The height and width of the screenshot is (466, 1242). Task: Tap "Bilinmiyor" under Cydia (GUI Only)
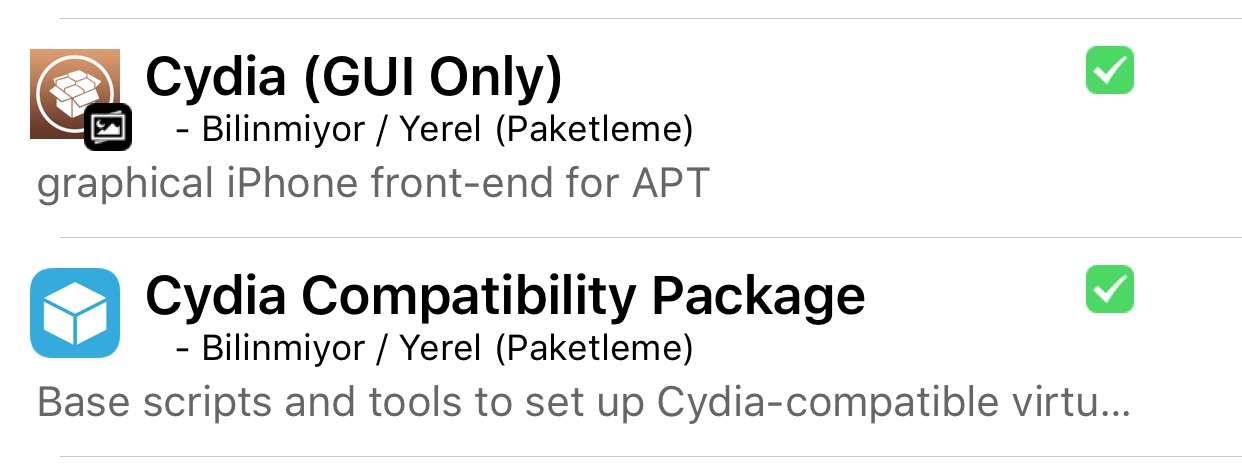click(x=283, y=130)
